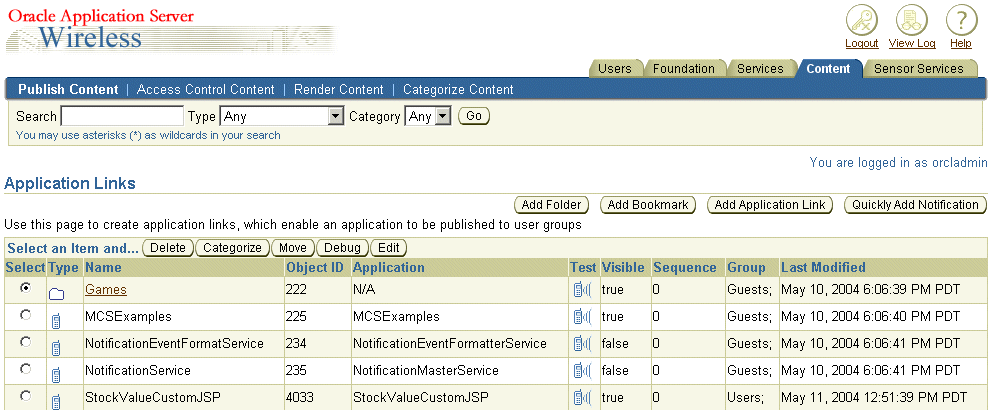Click the folder type icon for Games

click(57, 294)
